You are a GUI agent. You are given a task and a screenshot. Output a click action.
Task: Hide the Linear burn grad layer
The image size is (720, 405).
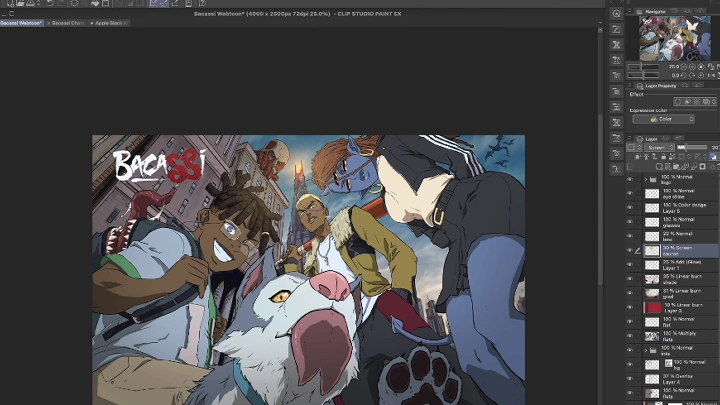click(630, 293)
